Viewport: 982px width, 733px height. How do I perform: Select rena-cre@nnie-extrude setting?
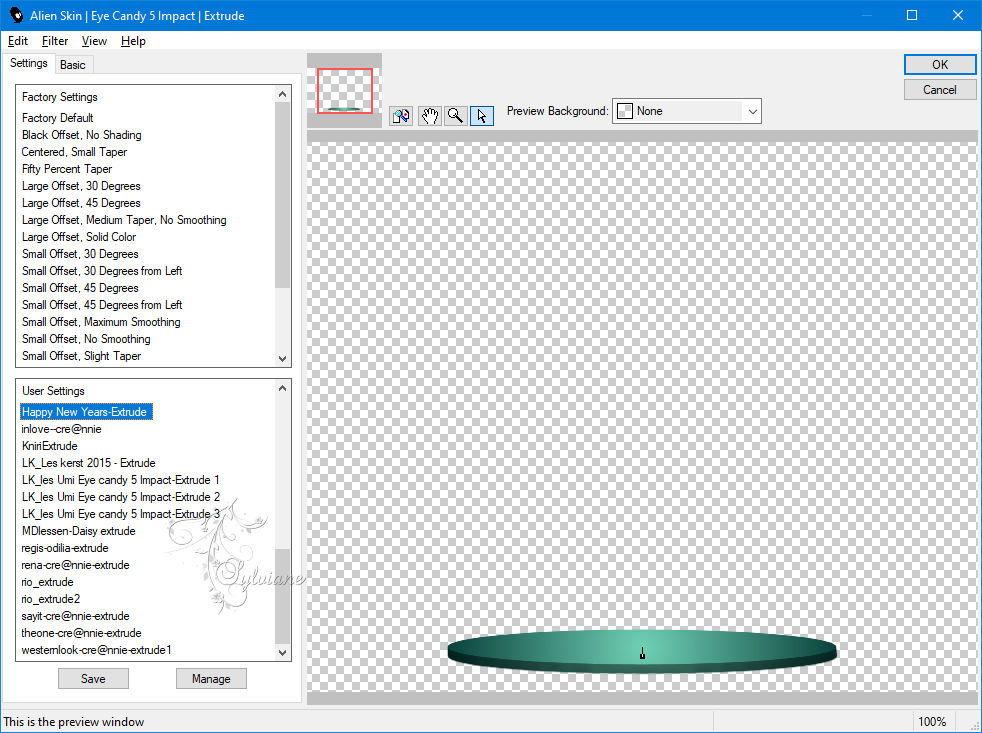click(75, 564)
